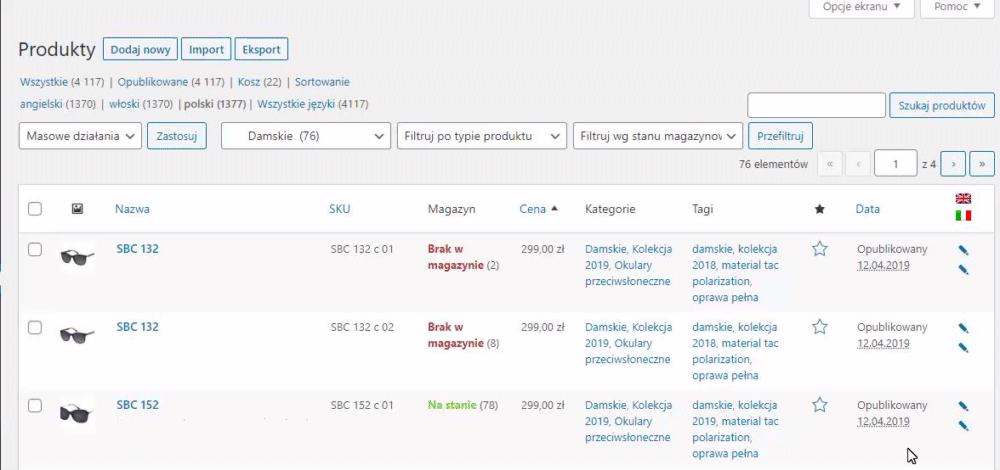
Task: Select all products with header checkbox
Action: (x=35, y=209)
